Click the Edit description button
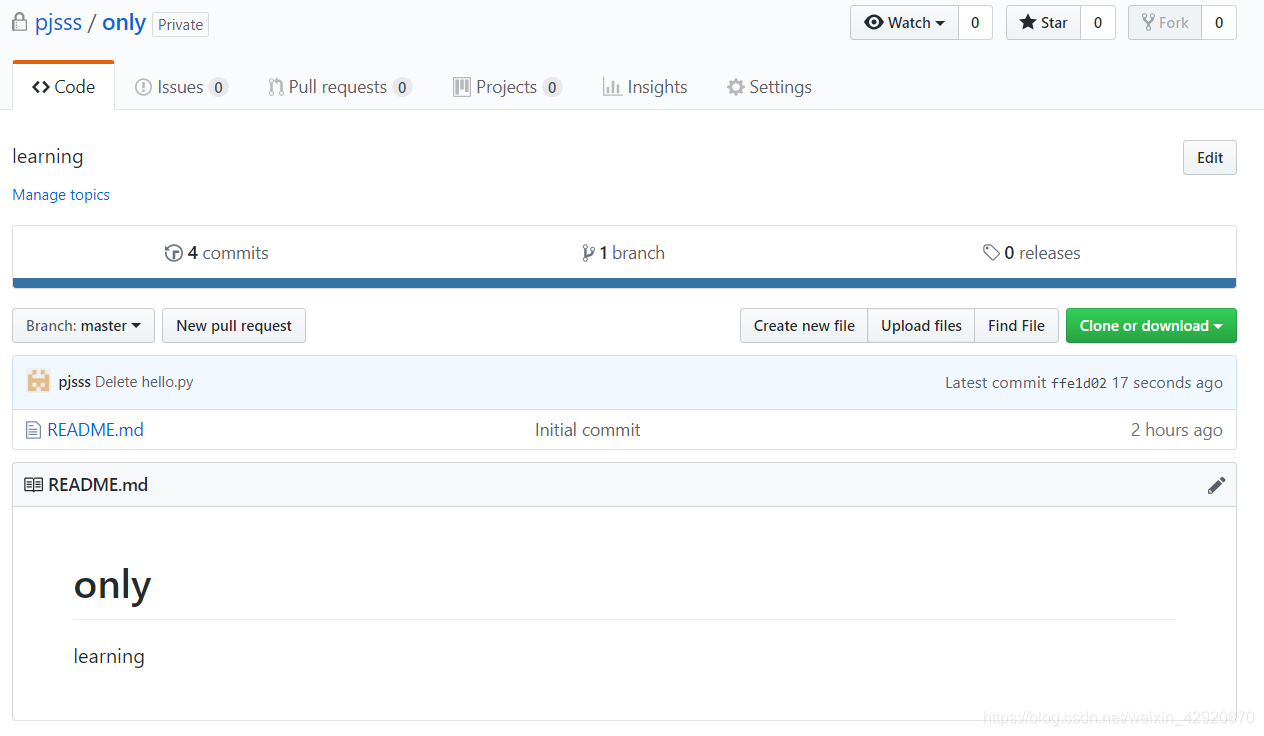The height and width of the screenshot is (736, 1264). pyautogui.click(x=1210, y=158)
